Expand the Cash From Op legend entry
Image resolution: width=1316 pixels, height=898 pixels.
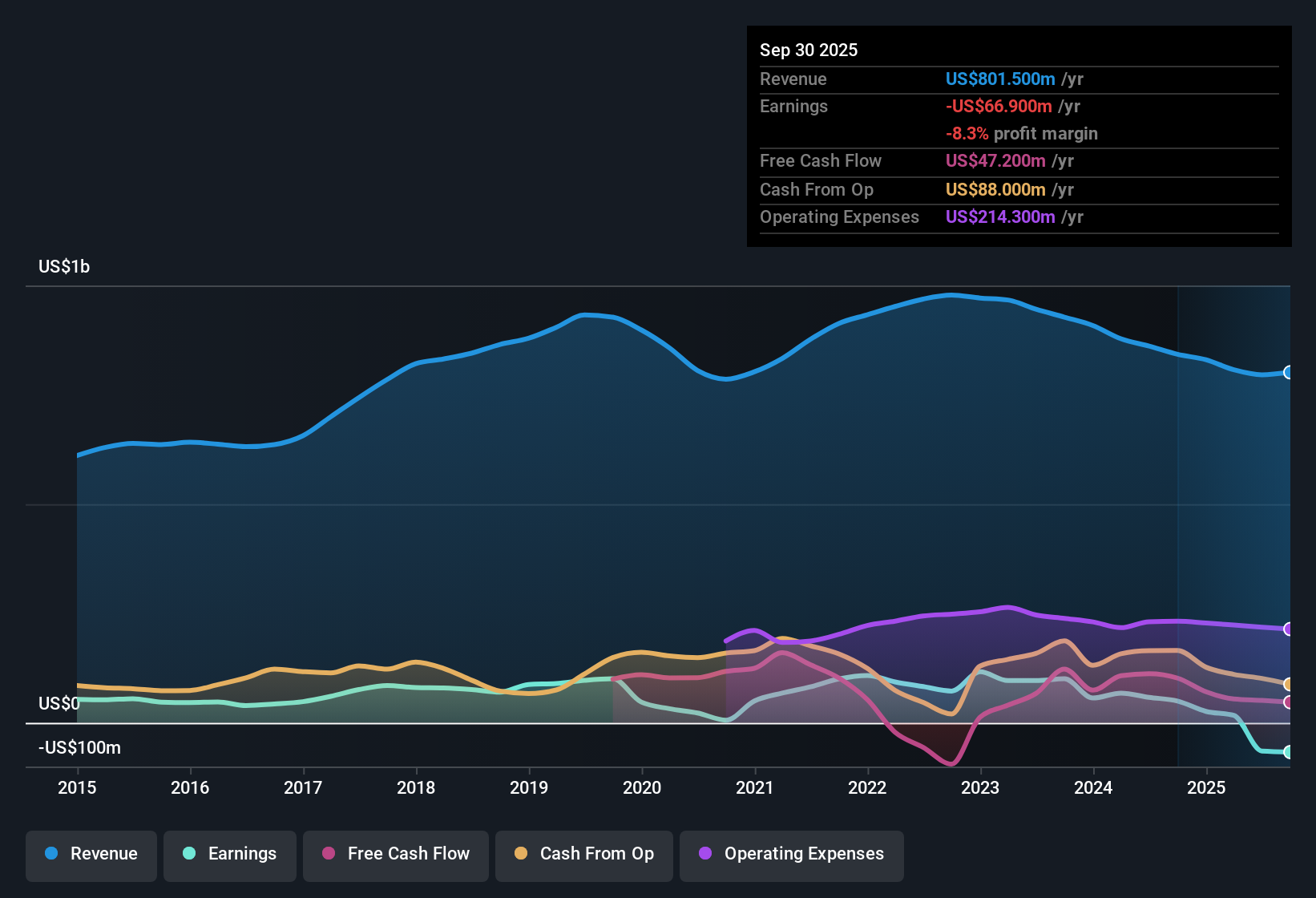[x=583, y=854]
